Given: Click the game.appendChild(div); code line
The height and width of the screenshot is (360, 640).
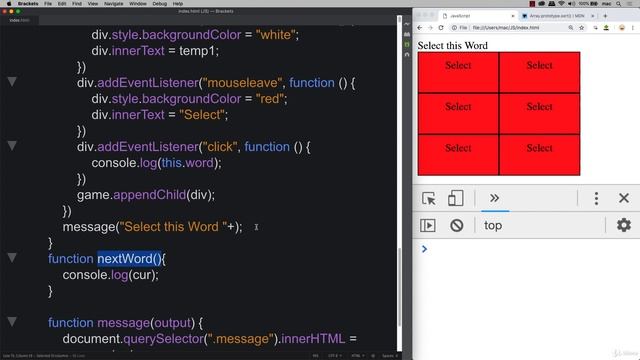Looking at the screenshot, I should coord(146,195).
